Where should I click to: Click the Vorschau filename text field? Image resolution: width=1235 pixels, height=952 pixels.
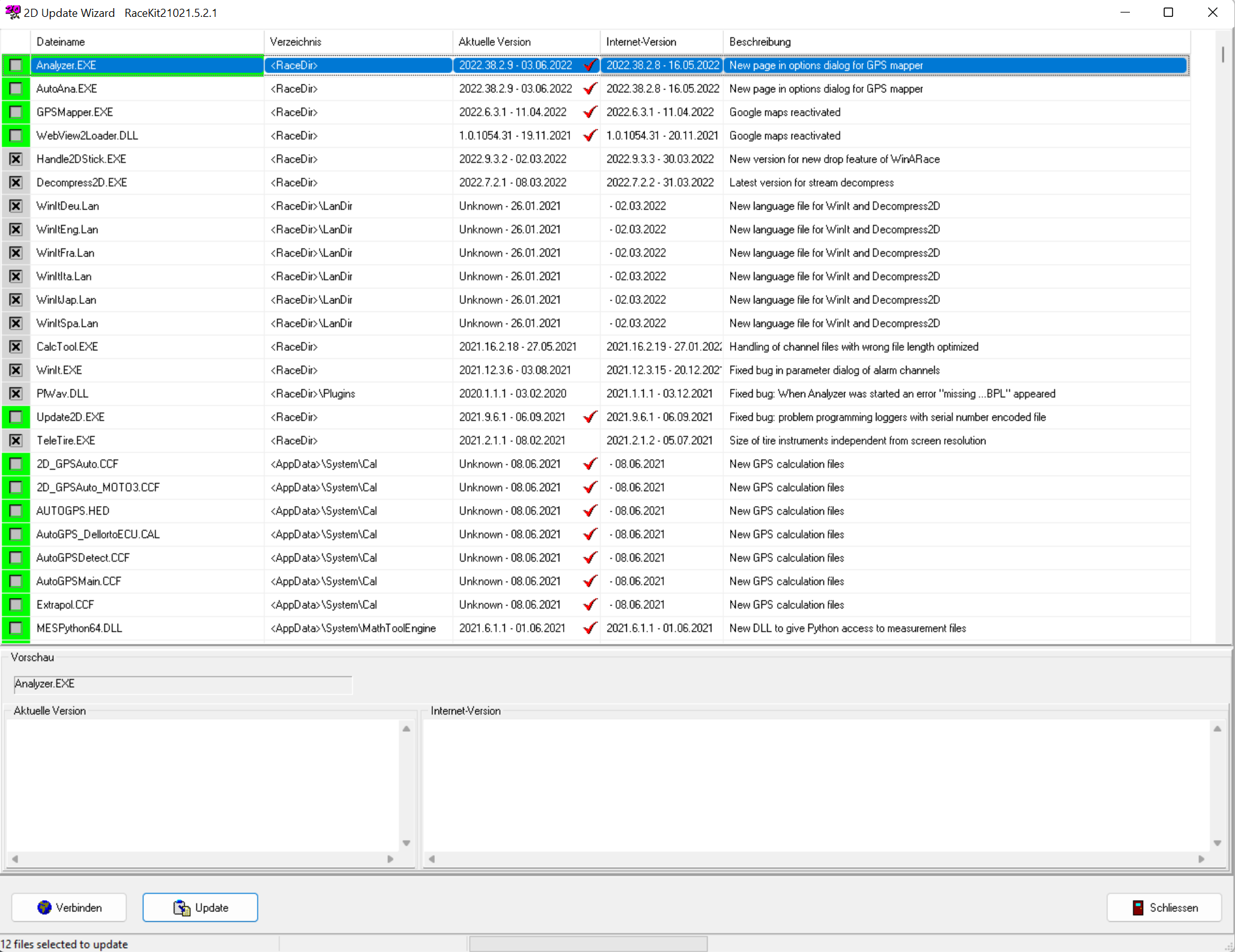[183, 684]
